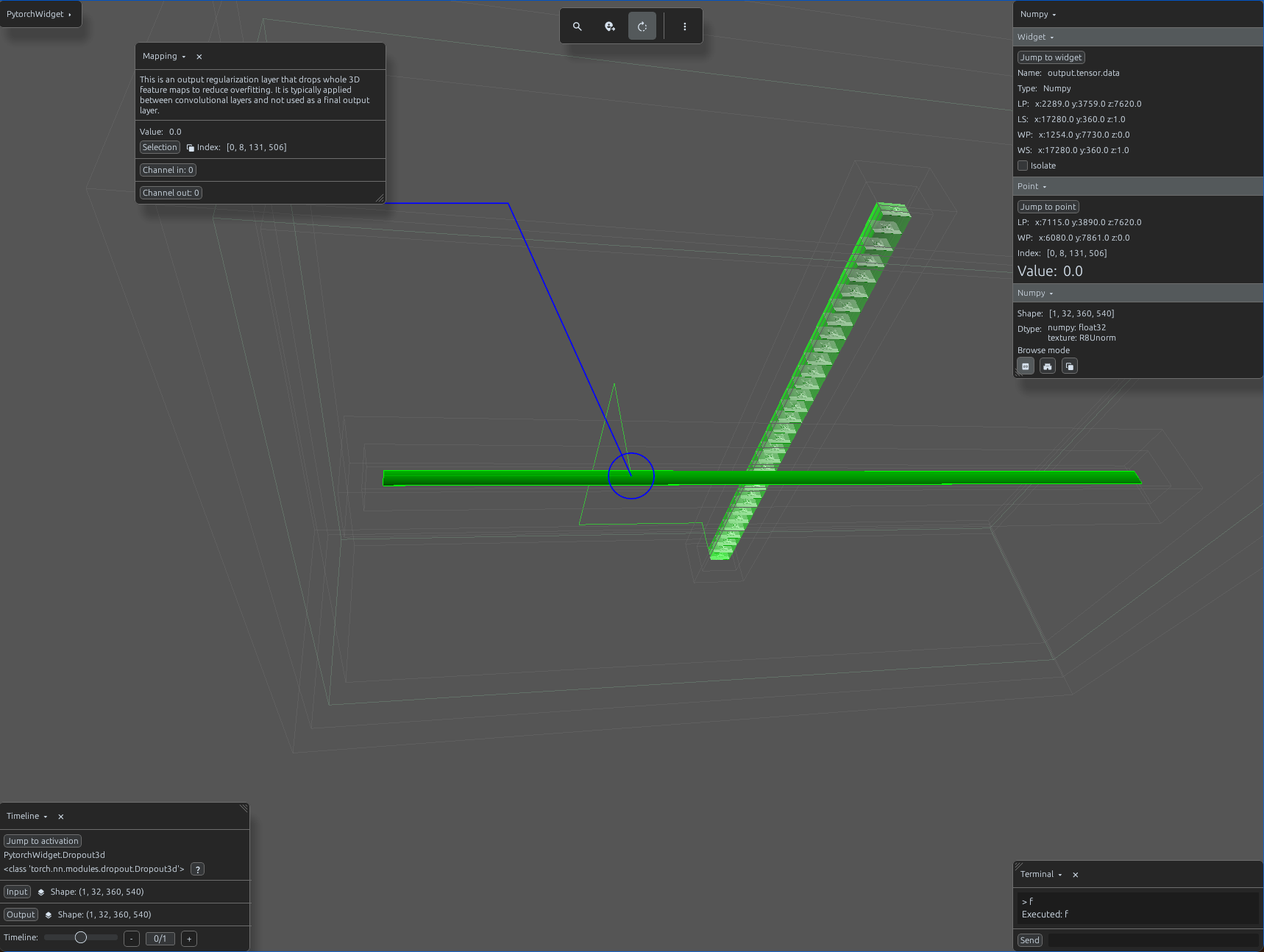Click the Terminal panel resize grip corner
This screenshot has height=952, width=1264.
click(x=1018, y=867)
